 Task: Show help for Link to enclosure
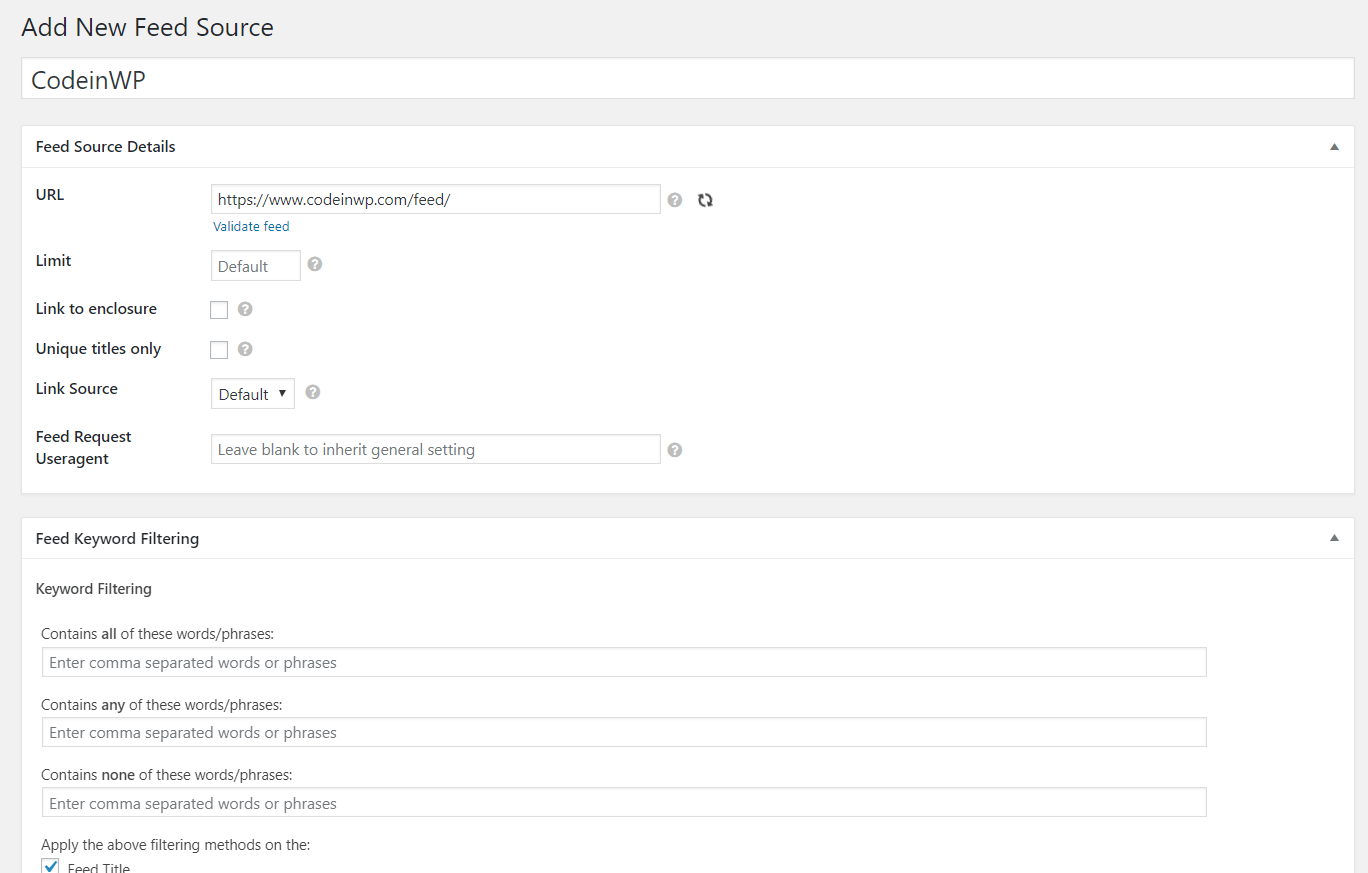pos(245,309)
